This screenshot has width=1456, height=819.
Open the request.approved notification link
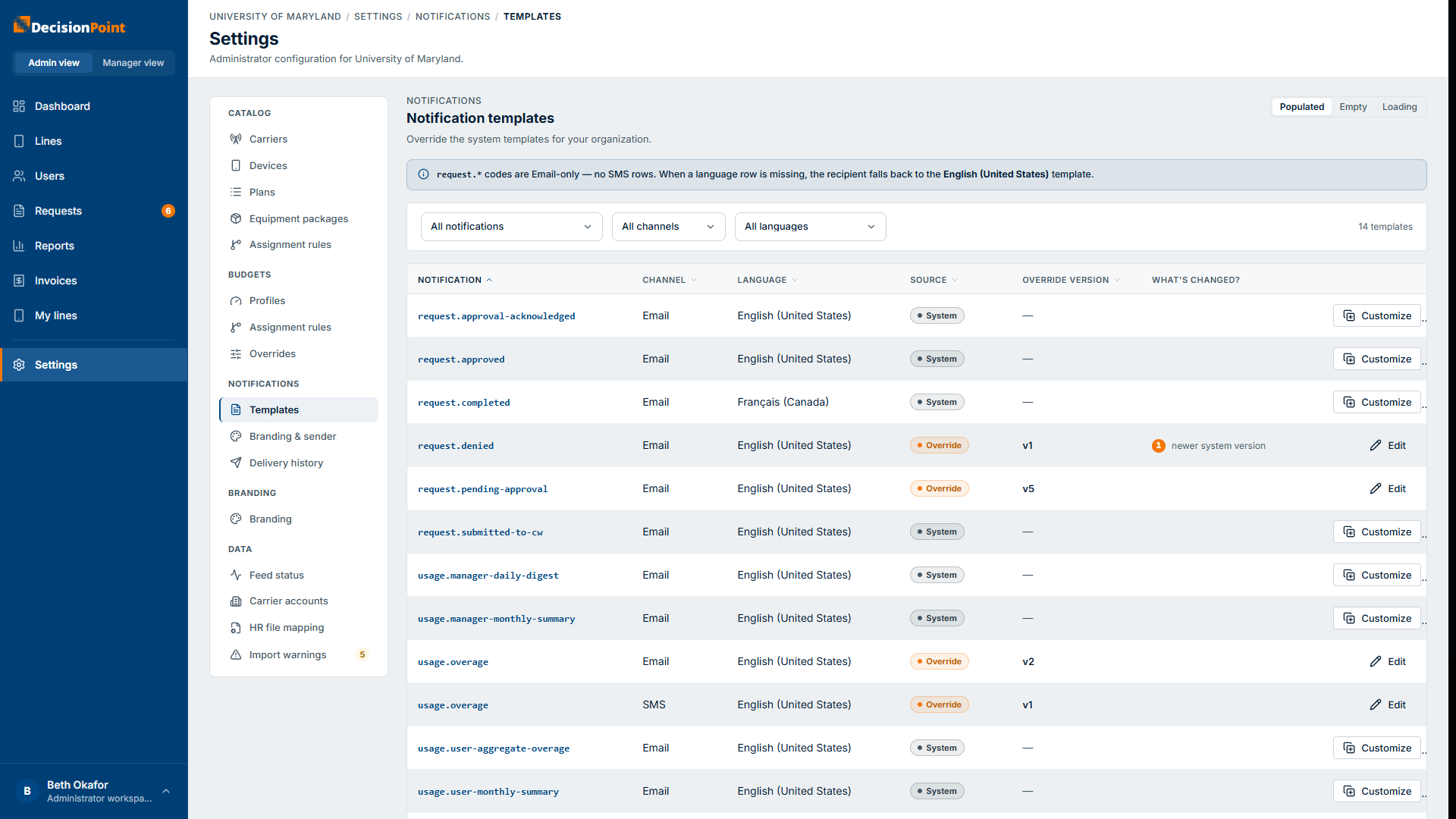click(x=461, y=359)
